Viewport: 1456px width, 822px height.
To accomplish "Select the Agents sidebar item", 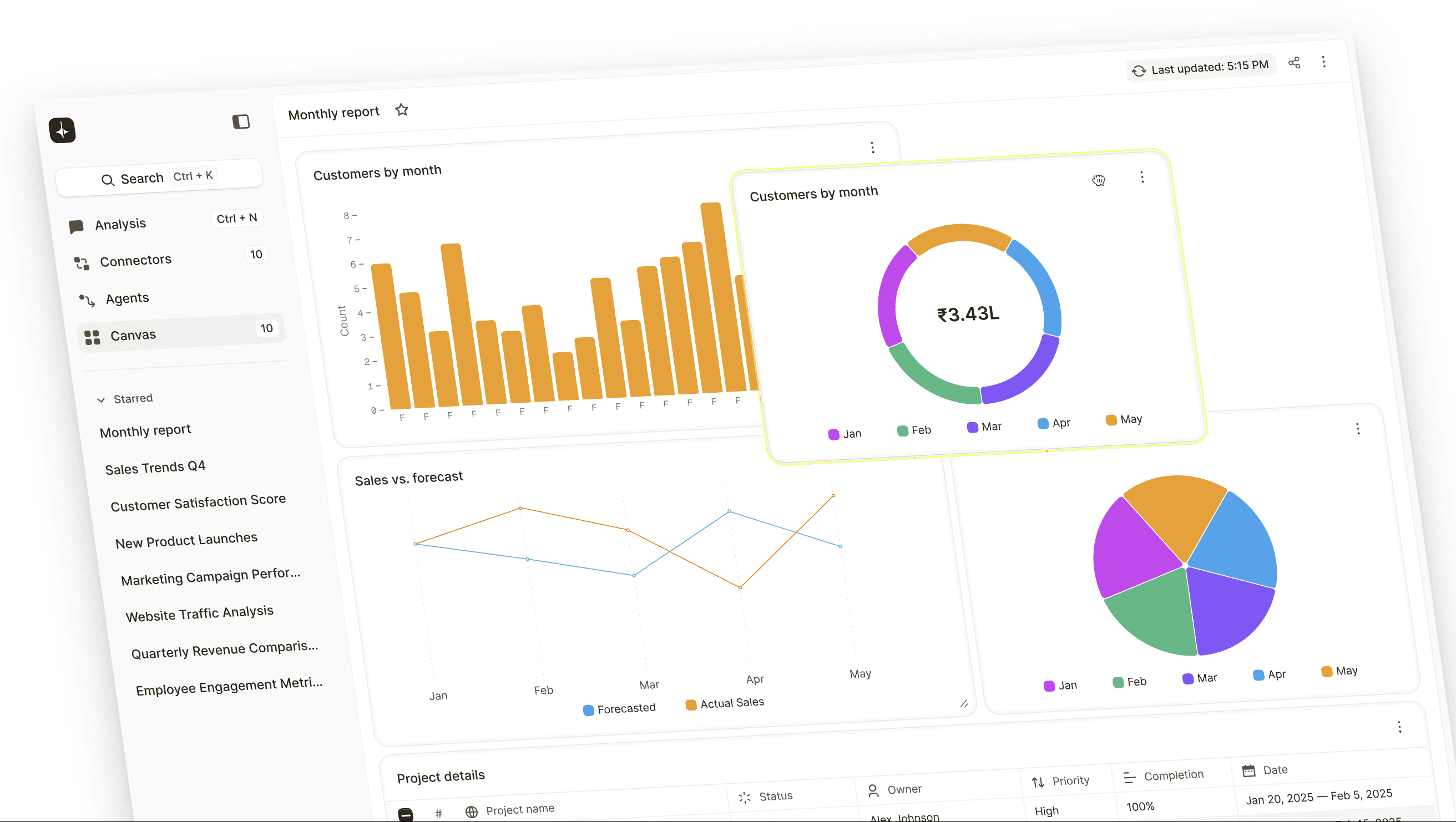I will point(127,298).
